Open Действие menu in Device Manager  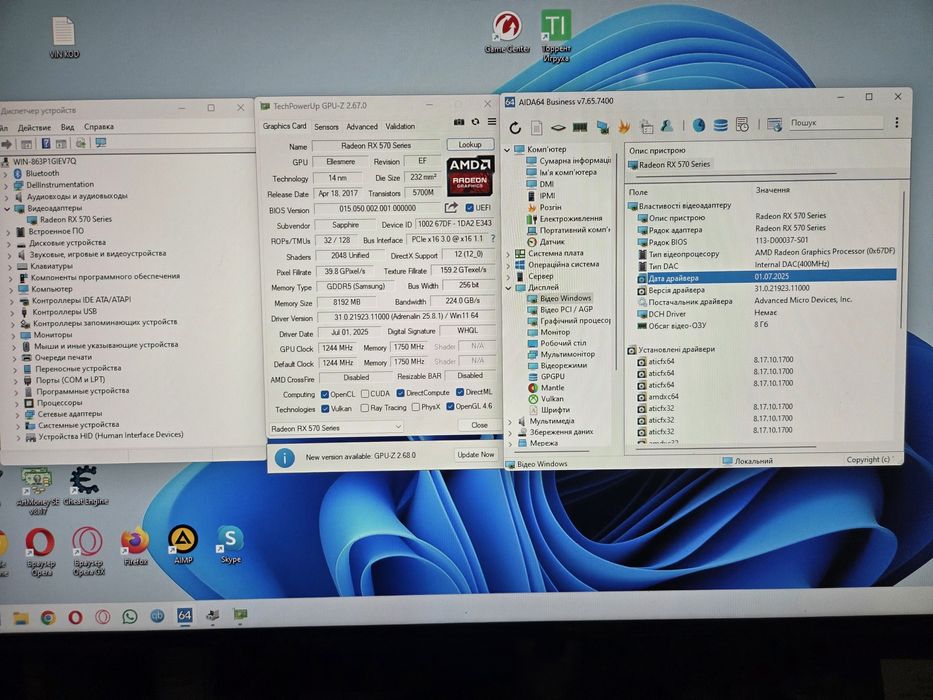pyautogui.click(x=34, y=127)
